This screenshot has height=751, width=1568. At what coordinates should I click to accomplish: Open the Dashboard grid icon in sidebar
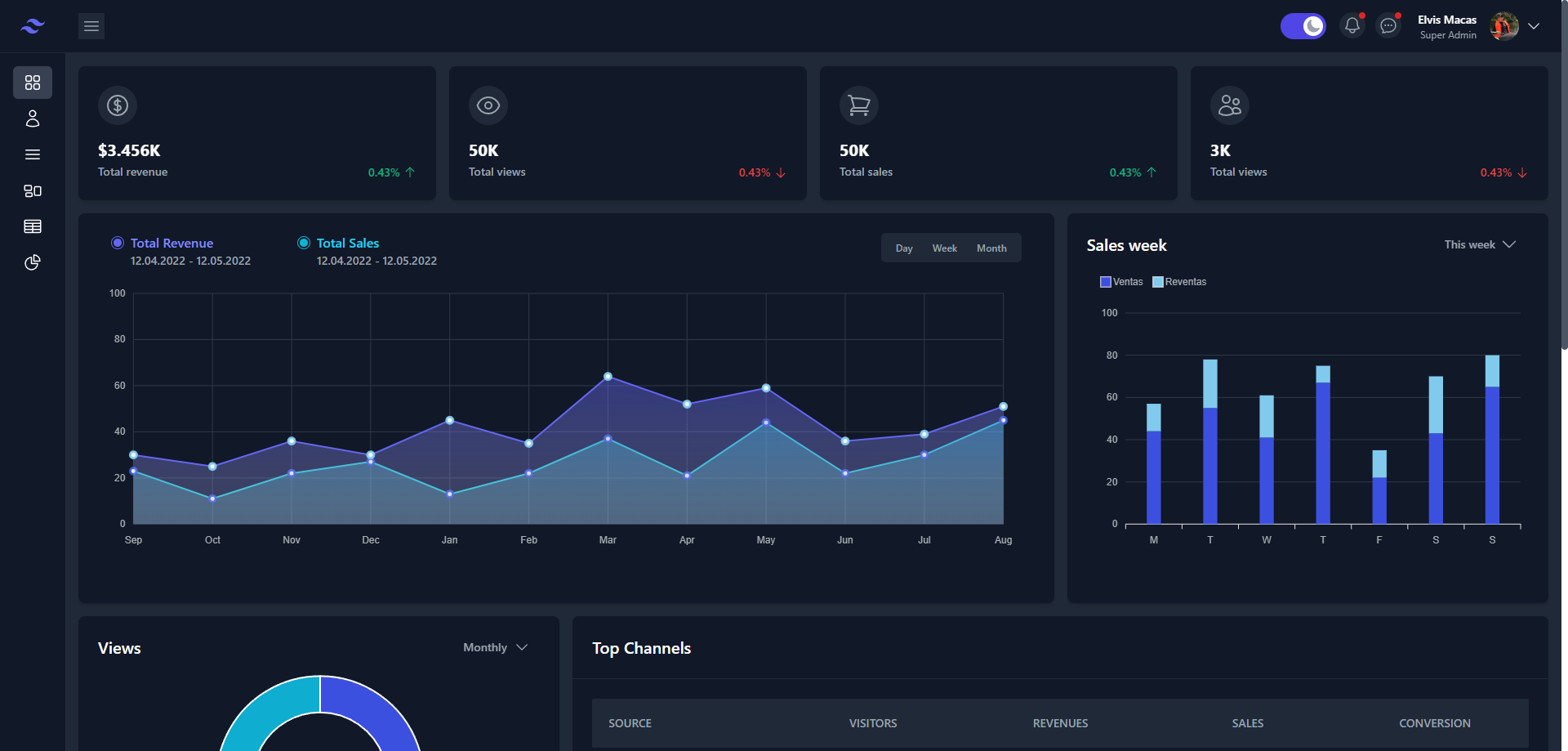[33, 82]
